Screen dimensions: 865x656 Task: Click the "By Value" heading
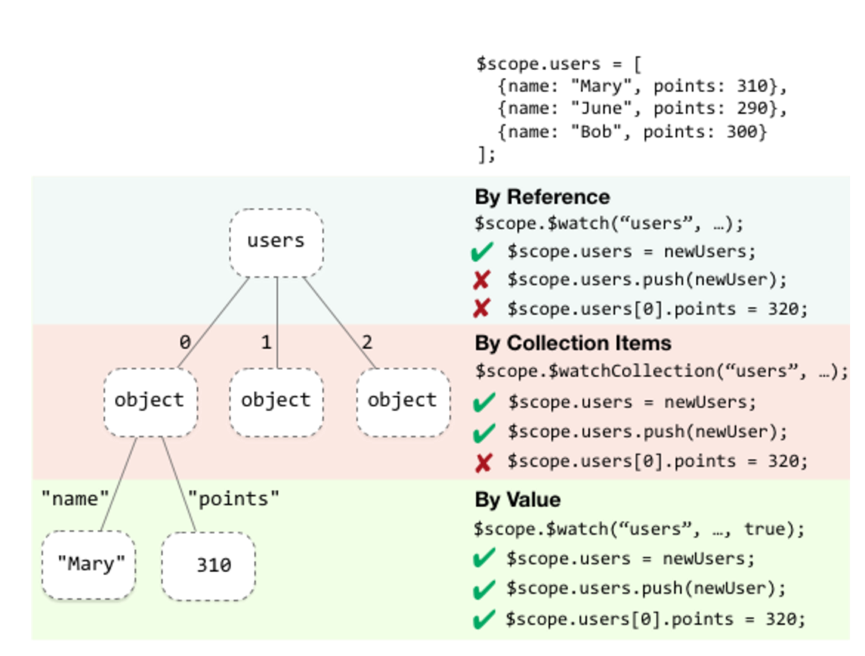point(518,500)
